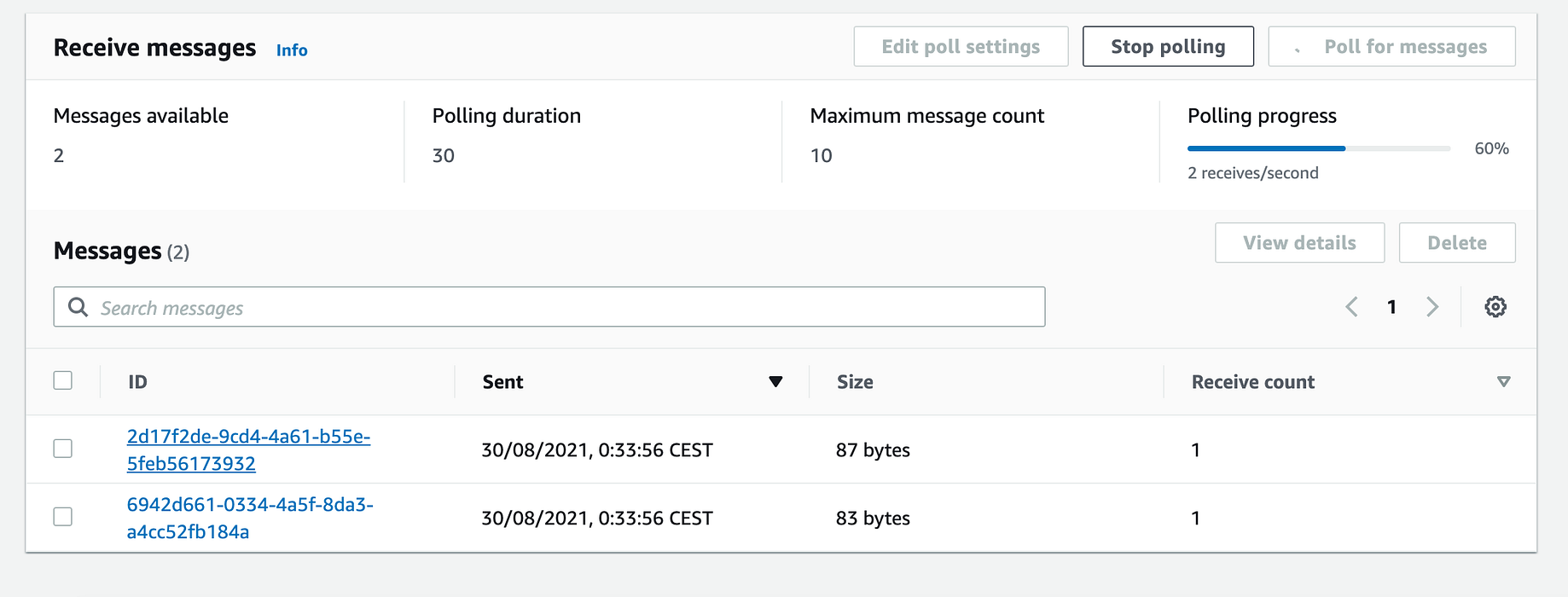This screenshot has height=597, width=1568.
Task: Open message 2d17f2de-9cd4-4a61-b55e link
Action: coord(248,449)
